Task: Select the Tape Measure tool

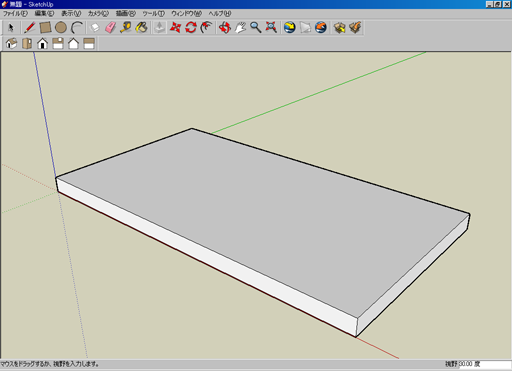Action: tap(126, 27)
